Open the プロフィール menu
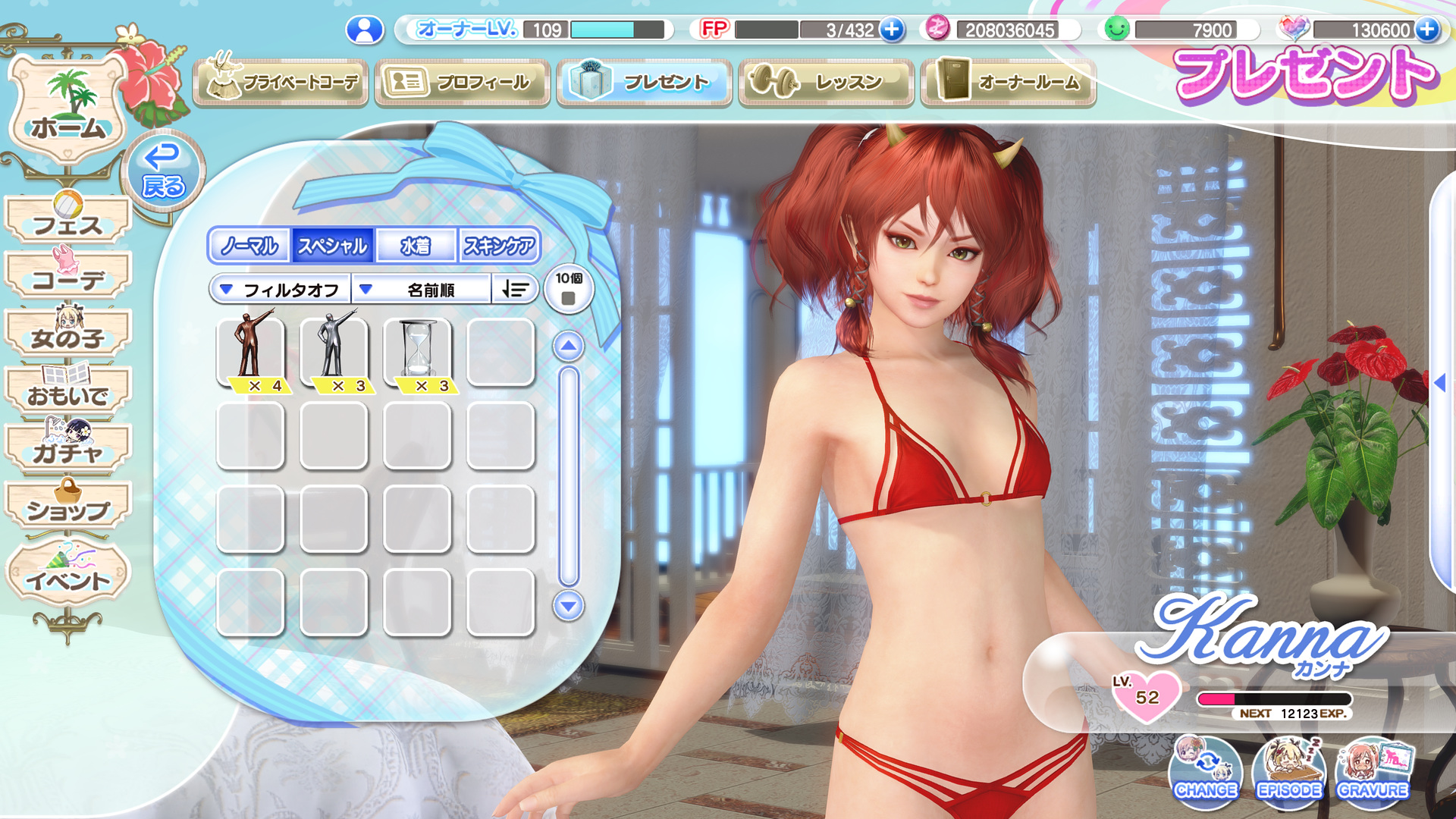 pos(462,82)
